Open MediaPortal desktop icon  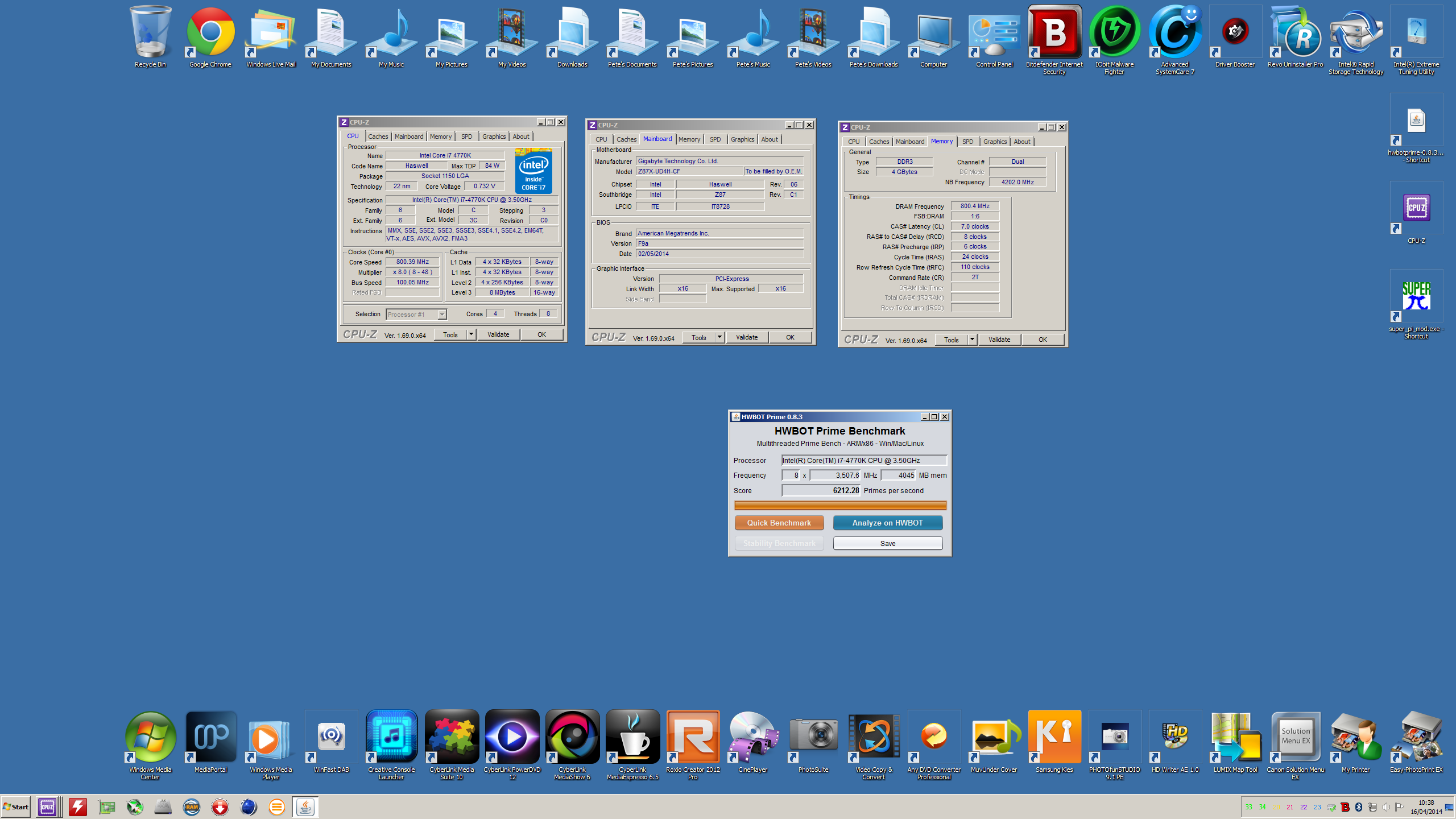(210, 742)
